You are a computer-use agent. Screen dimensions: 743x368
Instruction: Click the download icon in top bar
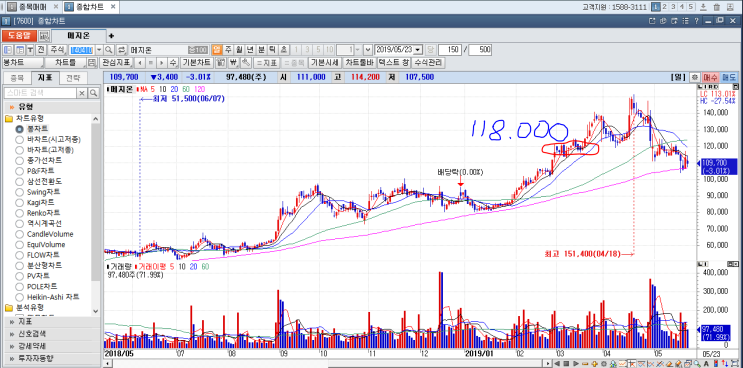click(x=704, y=7)
